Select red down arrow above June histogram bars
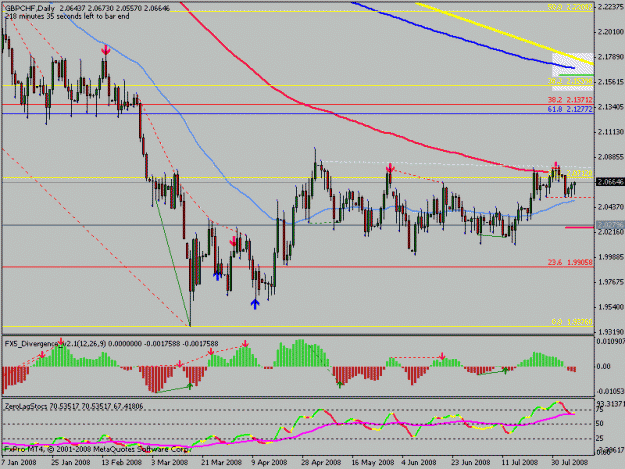 tap(442, 355)
